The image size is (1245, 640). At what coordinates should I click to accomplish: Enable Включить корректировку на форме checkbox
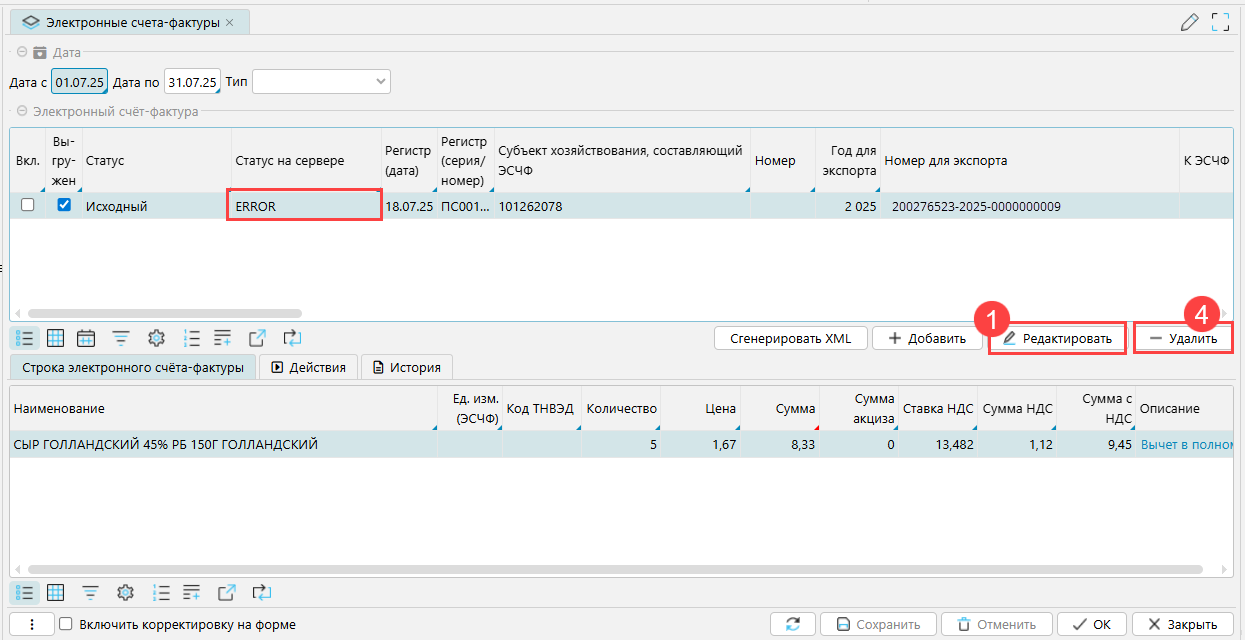coord(66,624)
